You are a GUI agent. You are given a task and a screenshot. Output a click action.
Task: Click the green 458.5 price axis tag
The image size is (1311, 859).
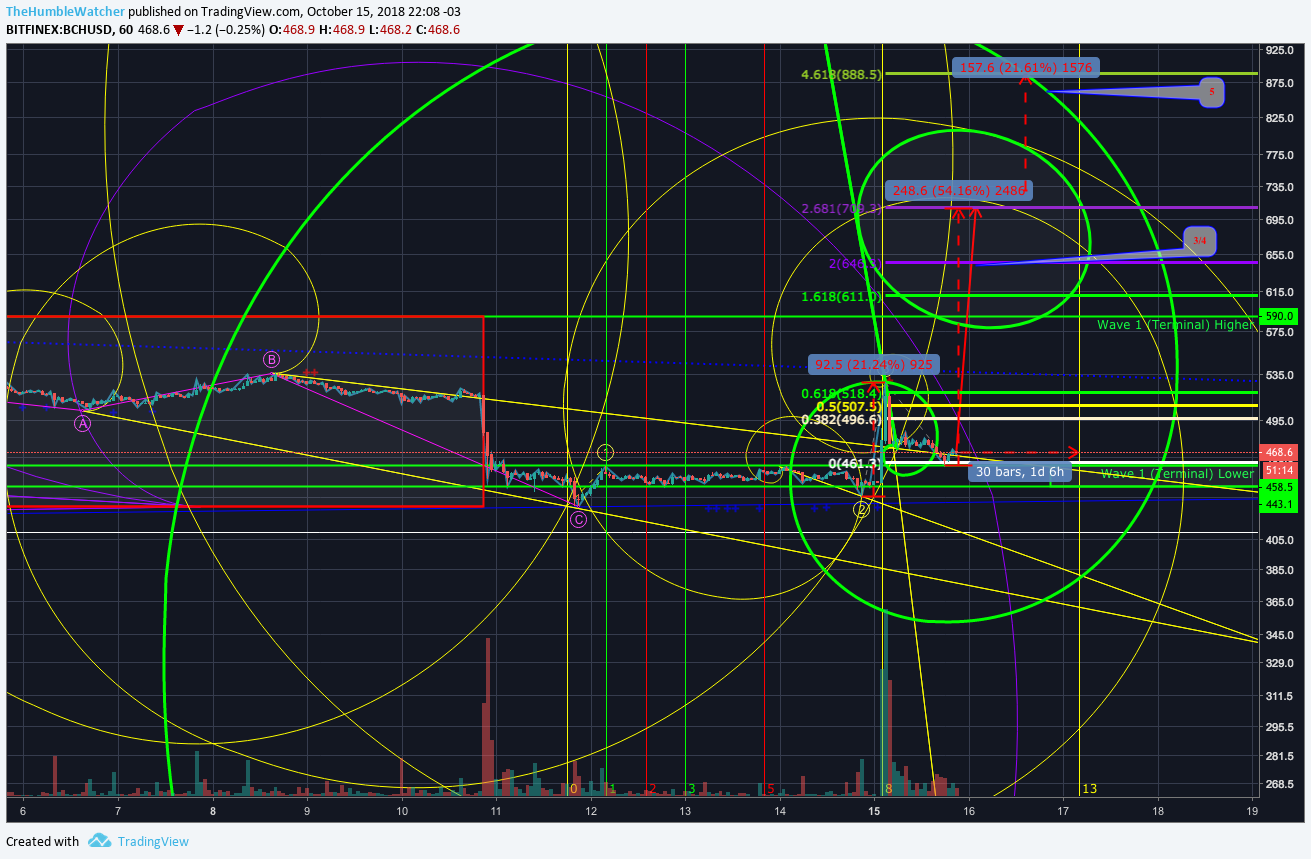1281,487
